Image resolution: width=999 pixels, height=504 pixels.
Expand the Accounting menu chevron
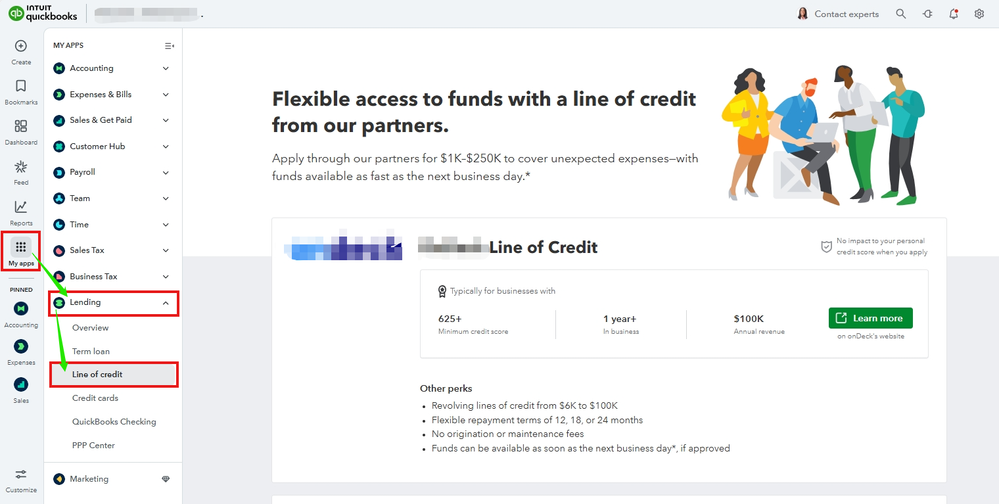[x=166, y=68]
